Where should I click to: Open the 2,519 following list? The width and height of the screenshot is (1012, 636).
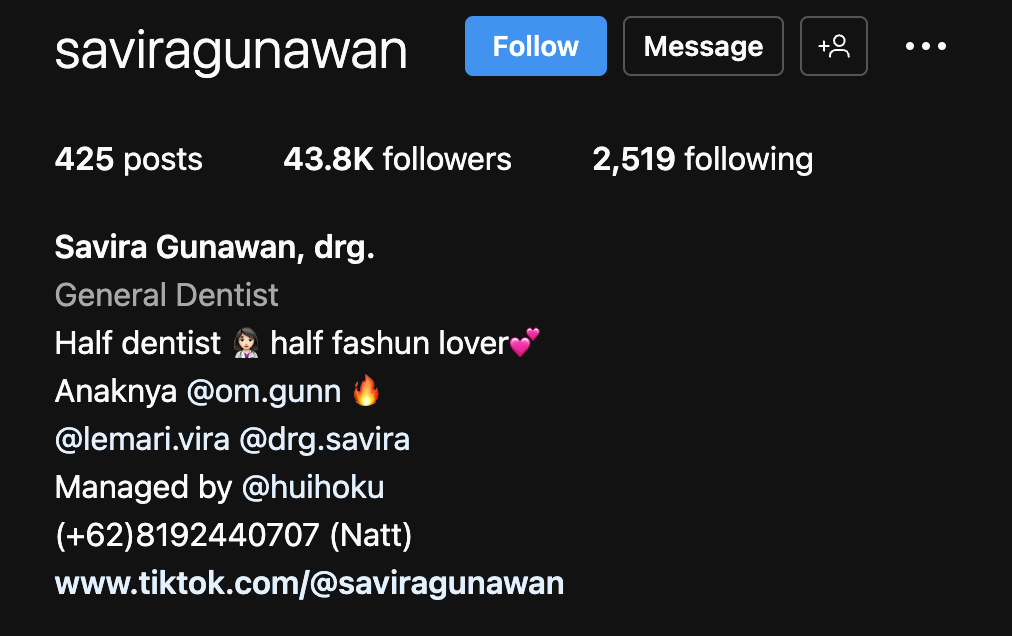click(x=703, y=159)
